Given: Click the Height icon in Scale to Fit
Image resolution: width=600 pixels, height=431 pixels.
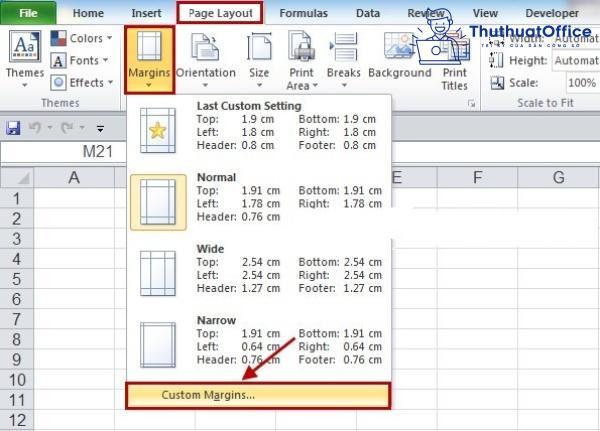Looking at the screenshot, I should pyautogui.click(x=496, y=60).
